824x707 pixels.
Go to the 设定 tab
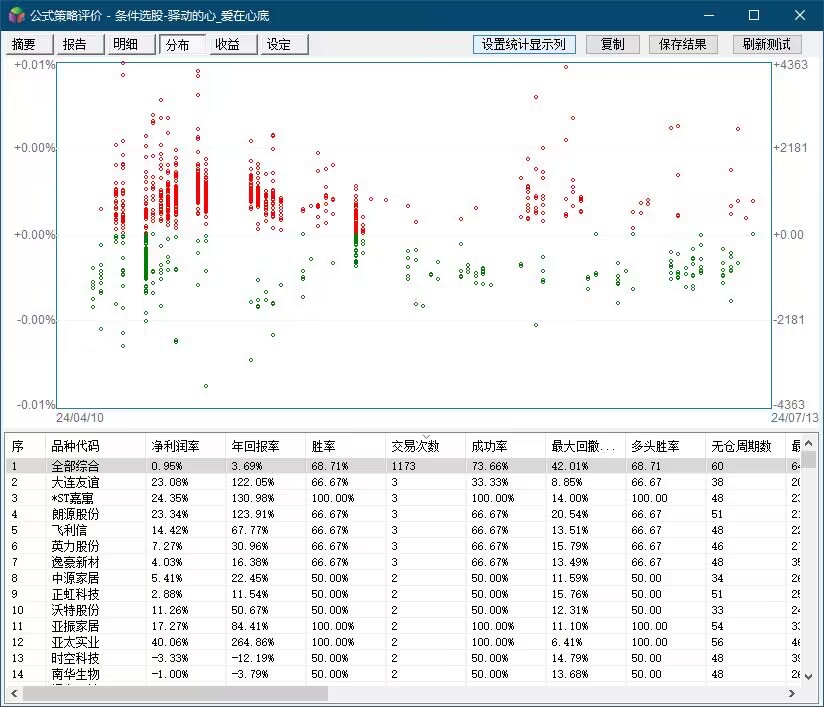[x=284, y=45]
